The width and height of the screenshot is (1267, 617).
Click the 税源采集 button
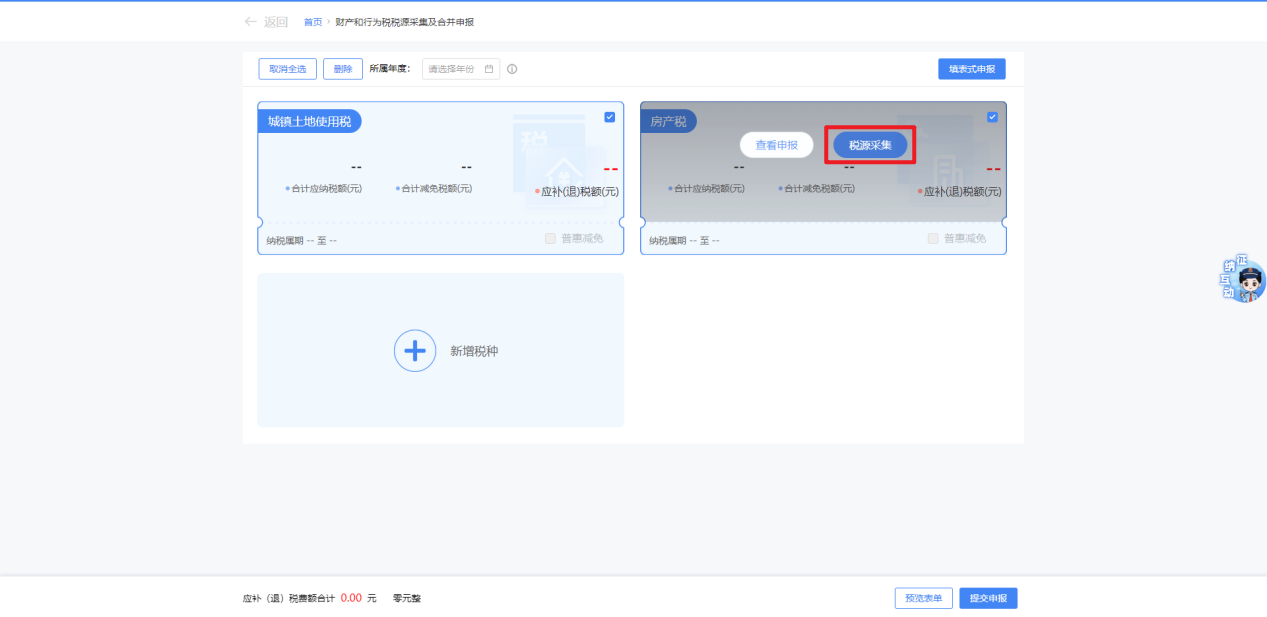(870, 145)
